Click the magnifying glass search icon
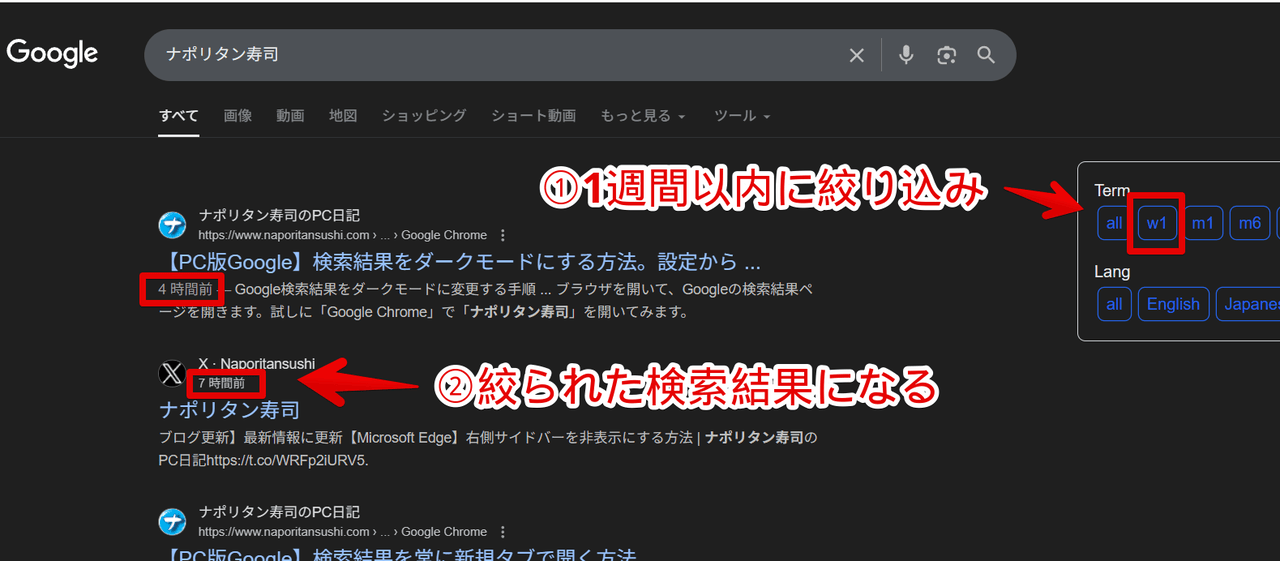This screenshot has width=1280, height=561. click(986, 55)
